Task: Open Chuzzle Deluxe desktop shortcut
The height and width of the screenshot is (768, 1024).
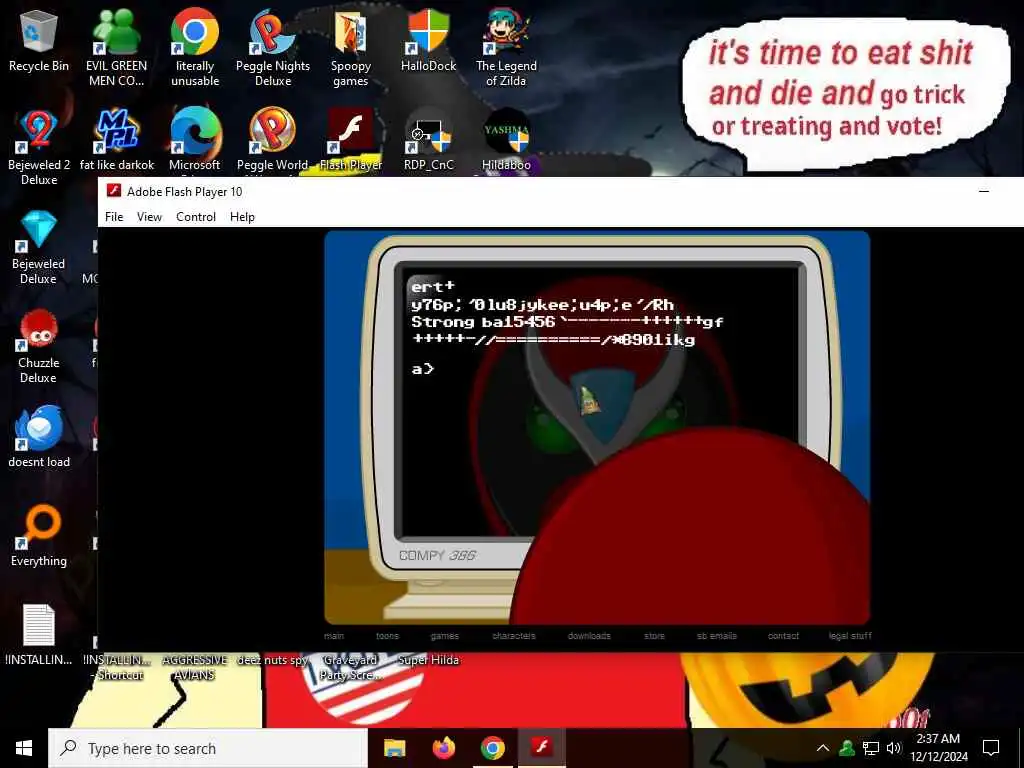Action: (x=39, y=345)
